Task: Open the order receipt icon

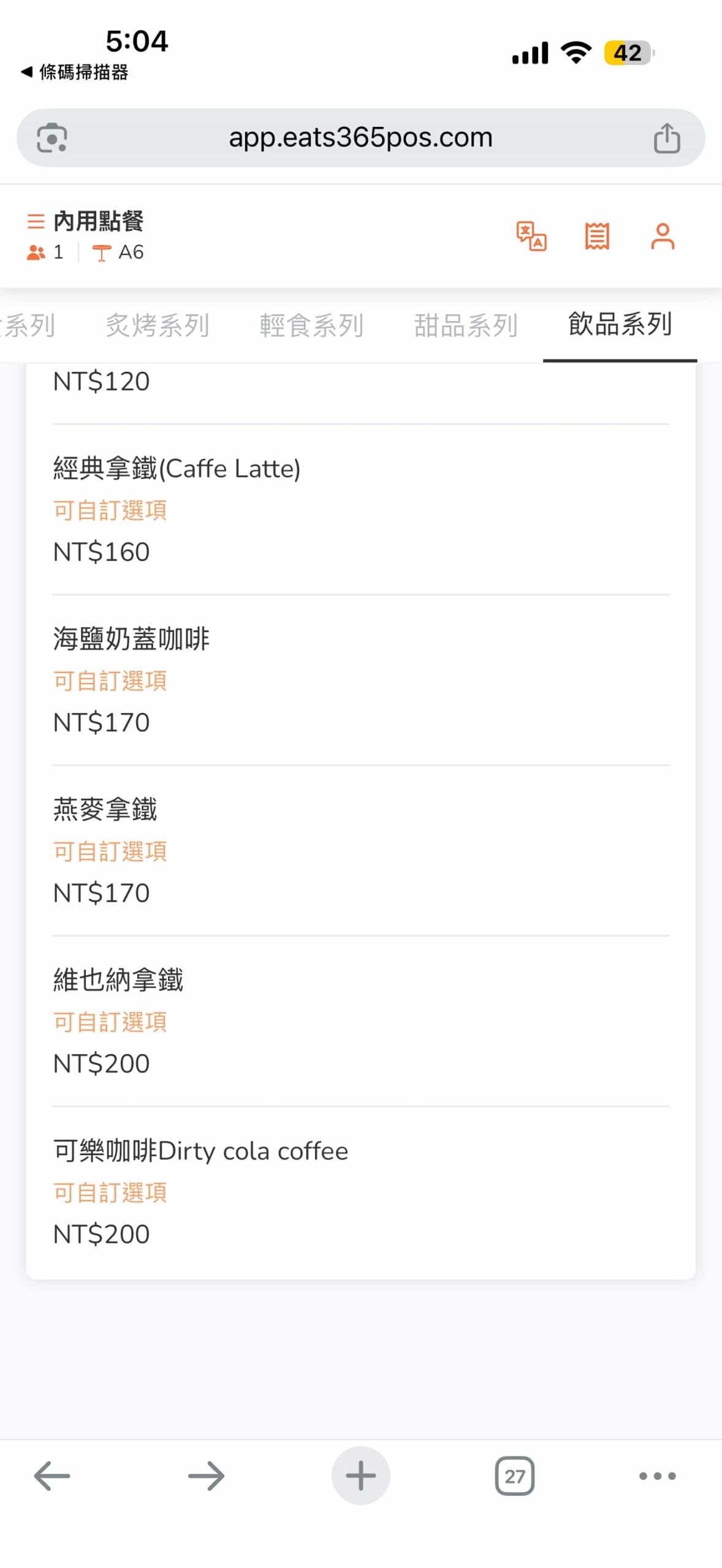Action: click(597, 236)
